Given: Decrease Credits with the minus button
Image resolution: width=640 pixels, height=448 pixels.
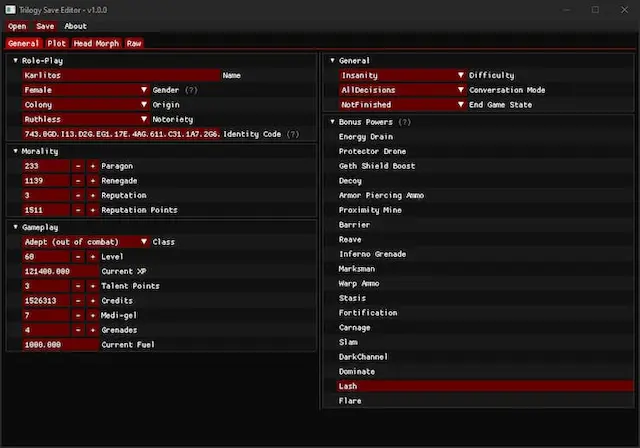Looking at the screenshot, I should click(78, 300).
